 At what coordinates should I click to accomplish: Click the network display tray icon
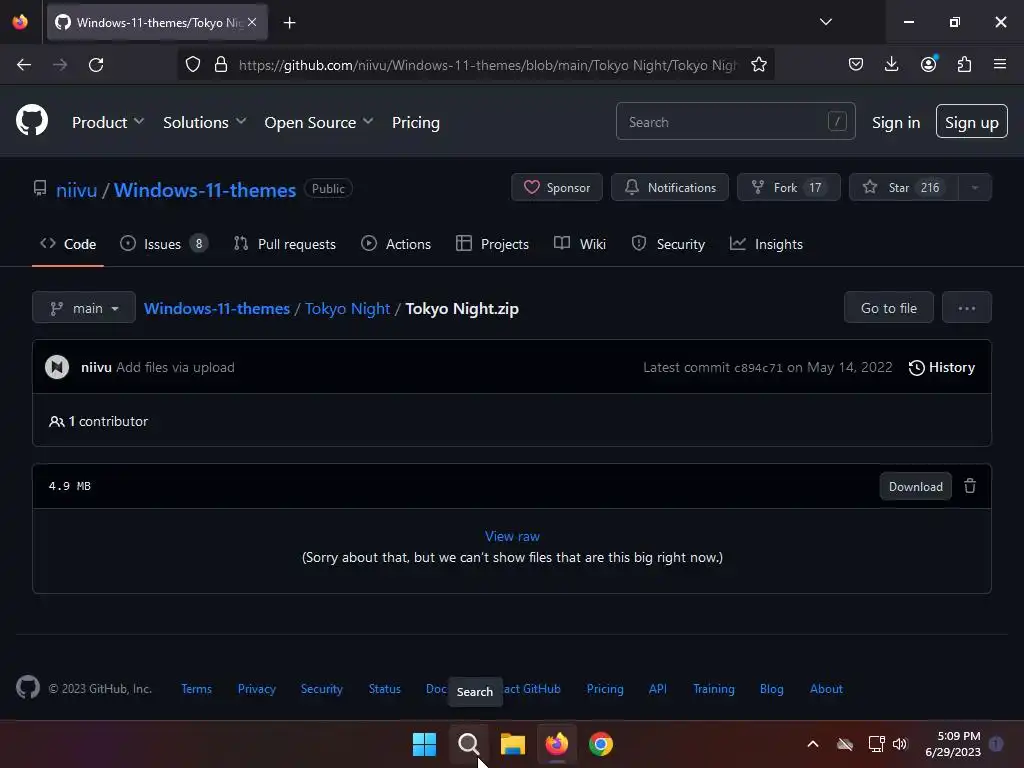tap(876, 744)
